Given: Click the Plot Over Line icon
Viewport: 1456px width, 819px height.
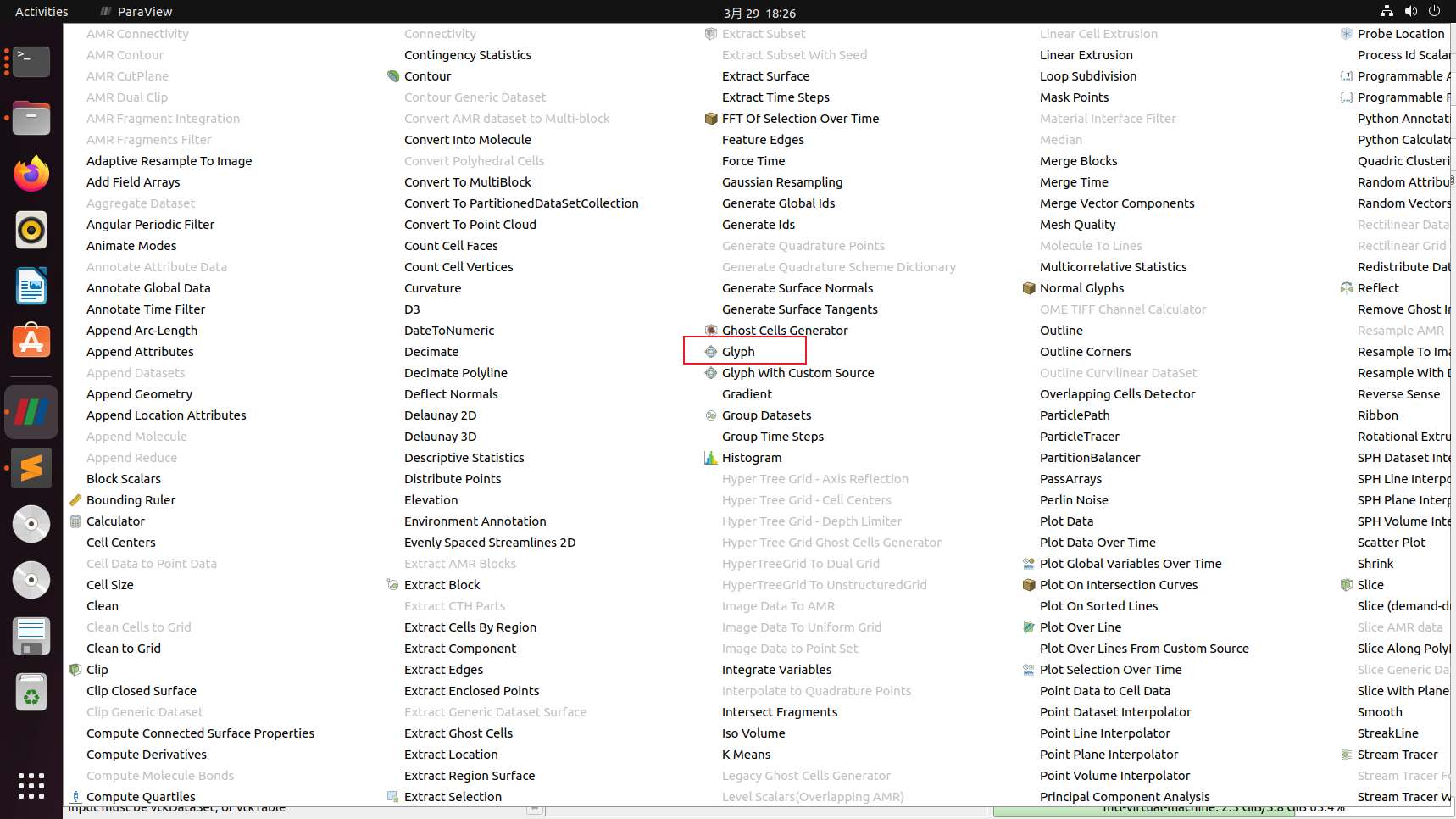Looking at the screenshot, I should [1029, 627].
